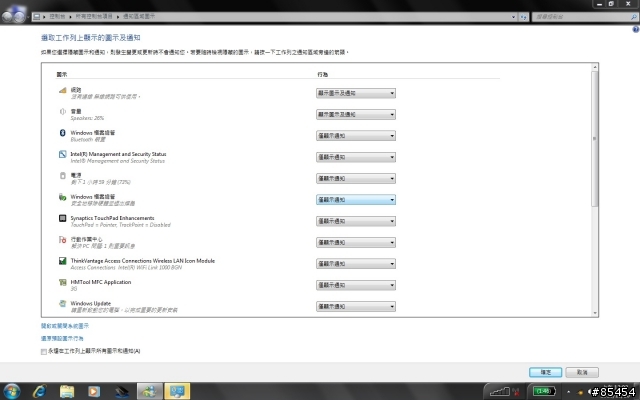This screenshot has width=640, height=400.
Task: Select the Windows Update label
Action: pyautogui.click(x=91, y=303)
